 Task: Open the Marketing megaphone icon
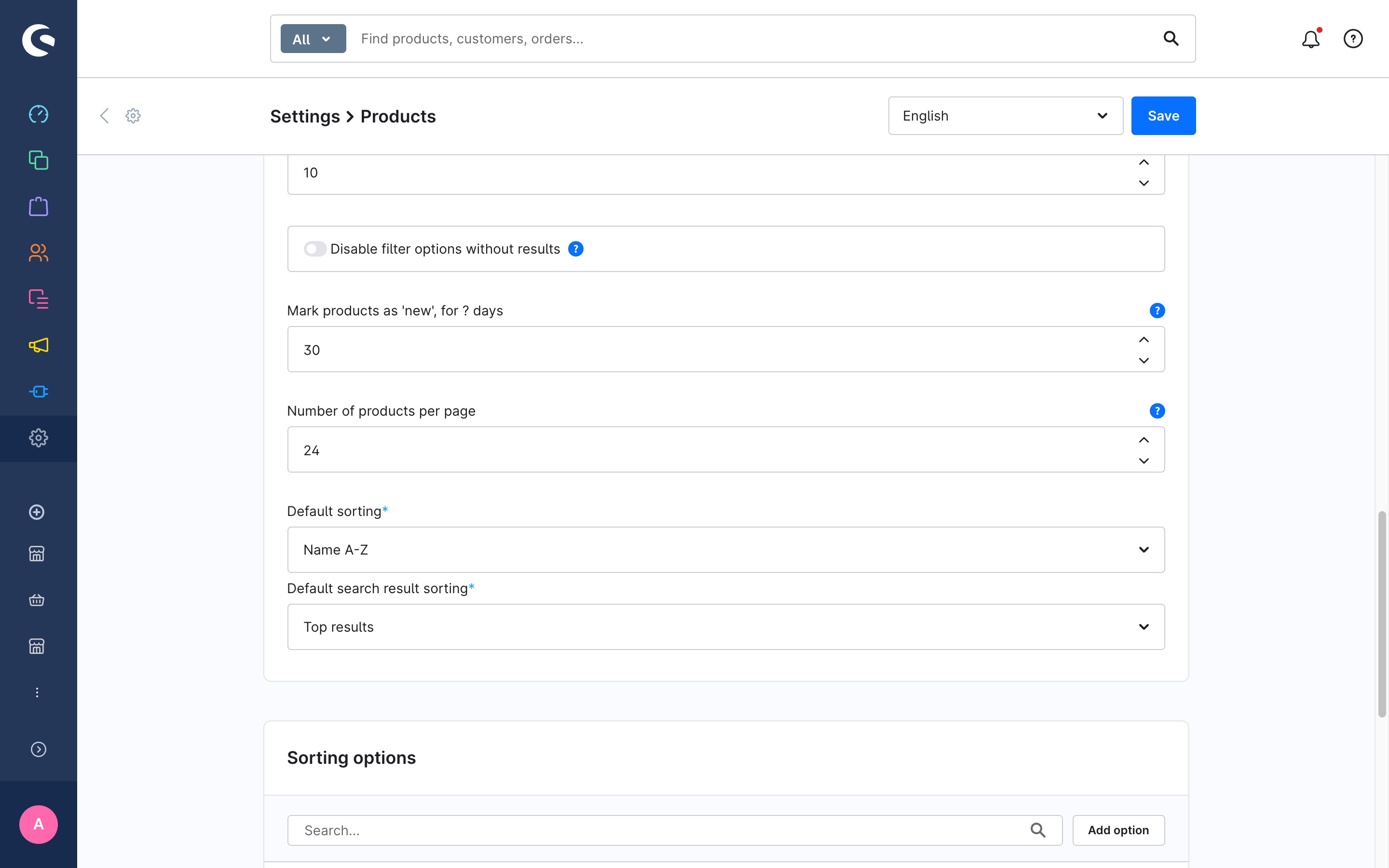[x=39, y=345]
